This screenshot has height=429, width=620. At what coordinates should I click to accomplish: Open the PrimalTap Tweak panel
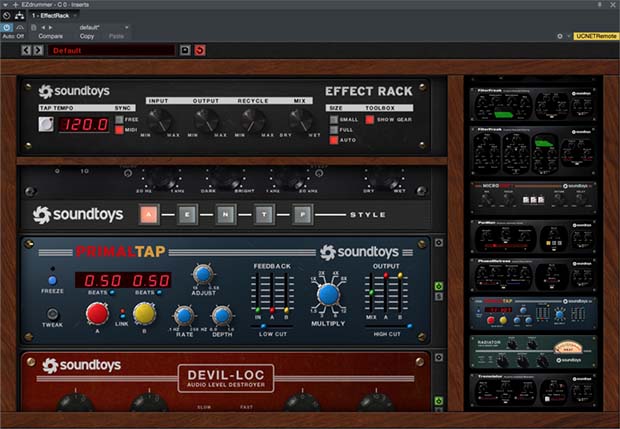pos(52,314)
